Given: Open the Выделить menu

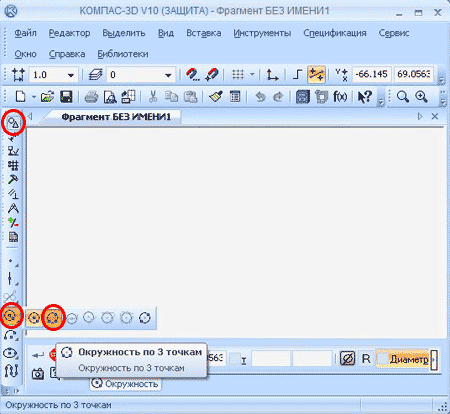Looking at the screenshot, I should click(x=123, y=33).
